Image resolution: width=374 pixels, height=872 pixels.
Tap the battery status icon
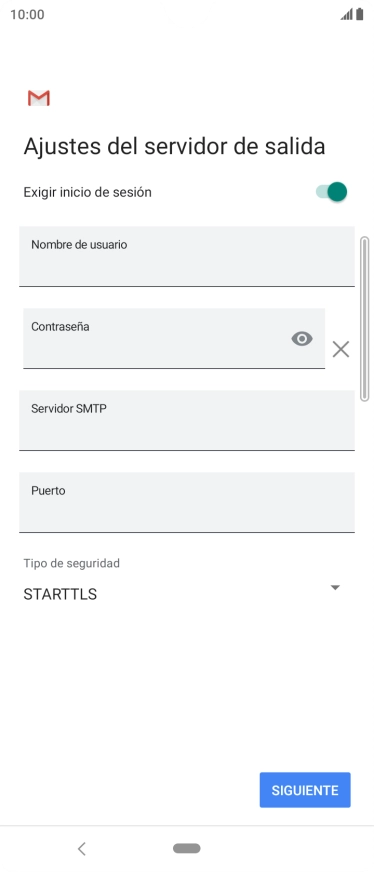pos(360,14)
